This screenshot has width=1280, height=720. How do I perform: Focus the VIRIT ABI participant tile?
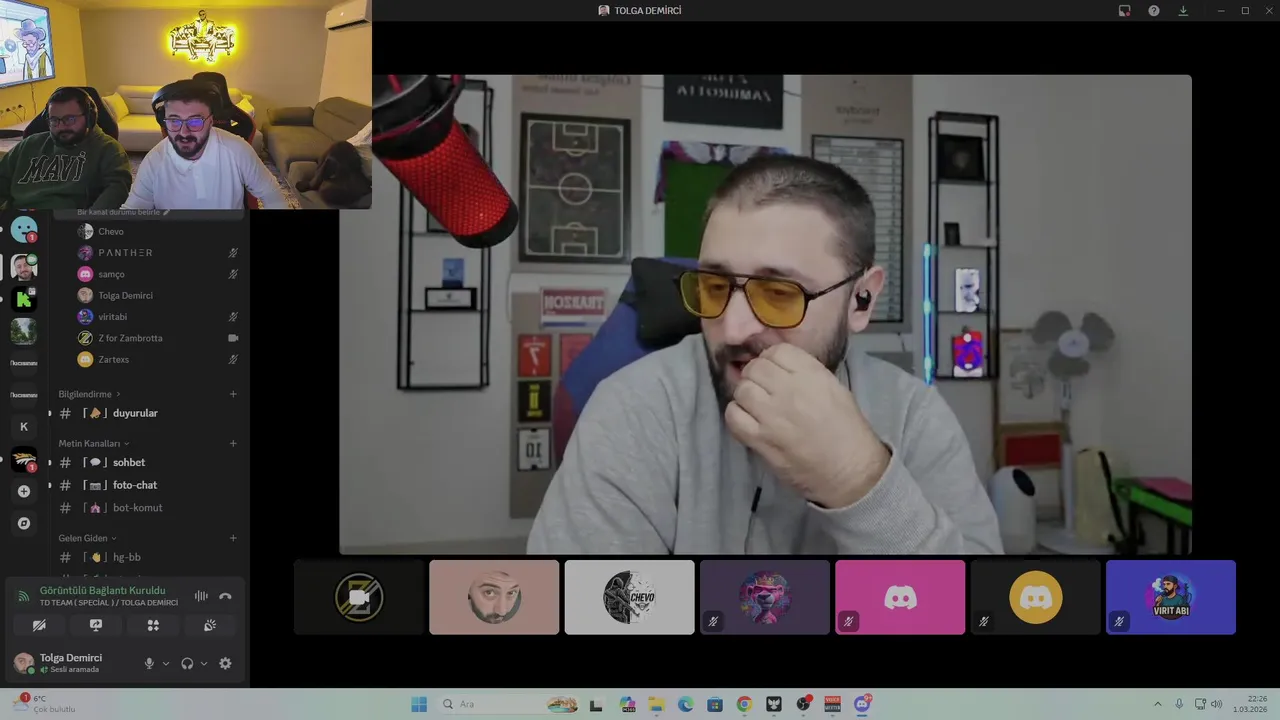[1171, 597]
